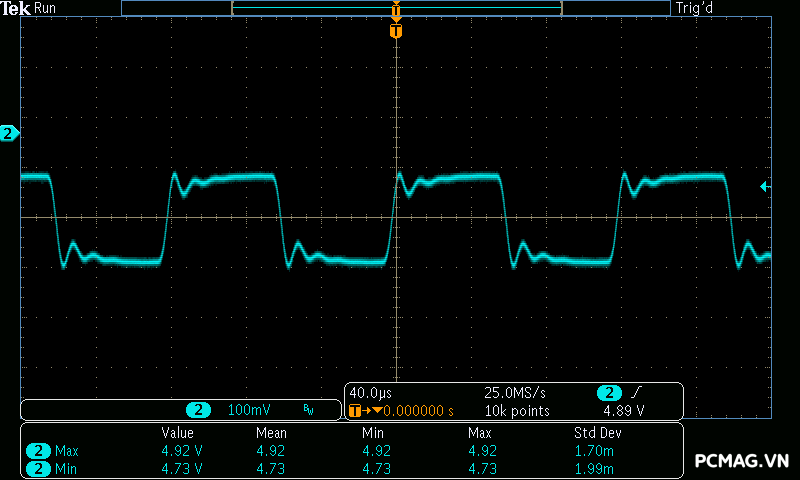Click the 25.0MS/s sample rate readout
This screenshot has width=800, height=480.
pyautogui.click(x=515, y=393)
